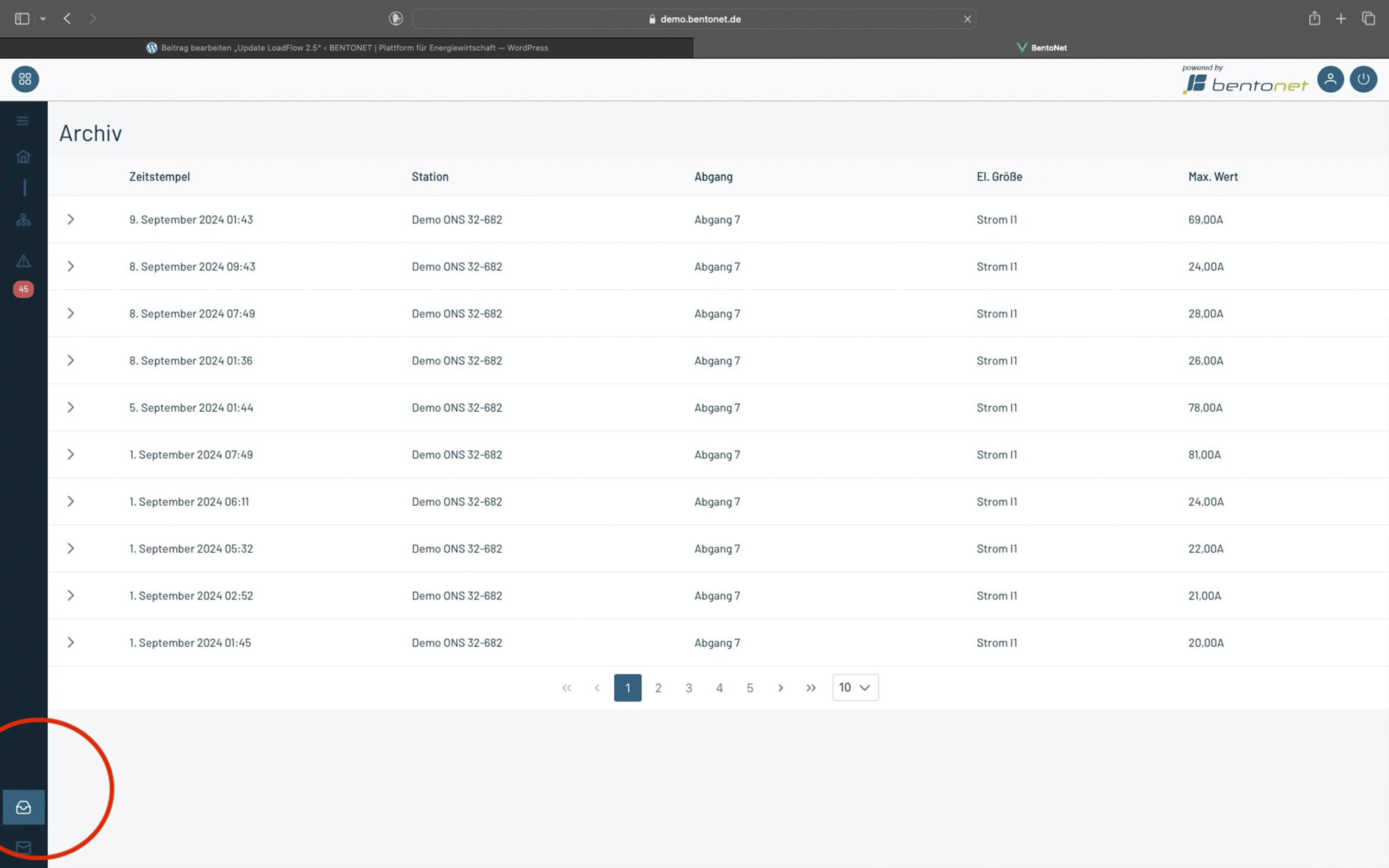Open the warnings triangle icon
This screenshot has height=868, width=1389.
tap(23, 261)
